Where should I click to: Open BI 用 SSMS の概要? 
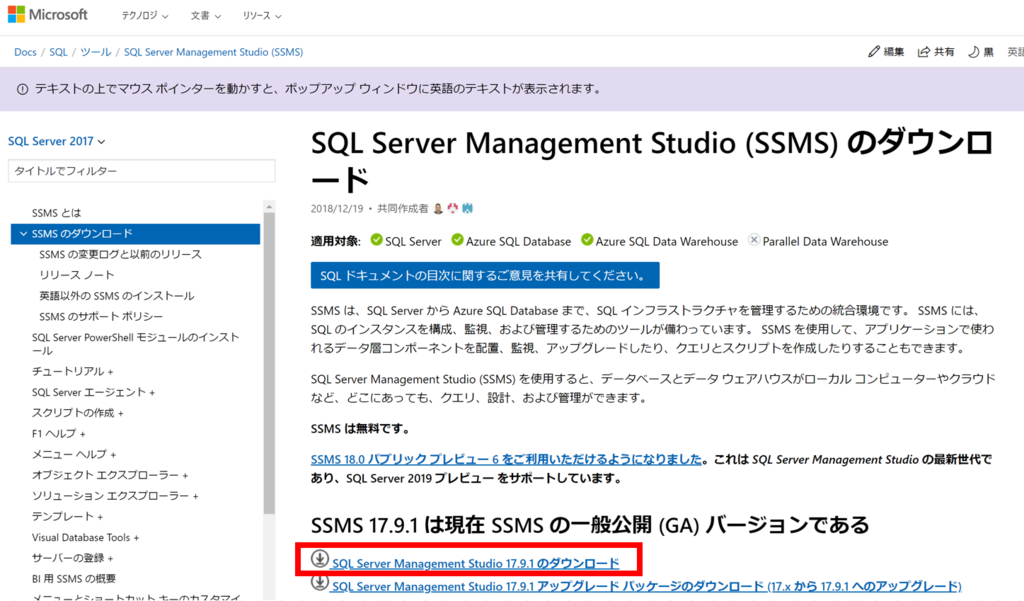74,579
